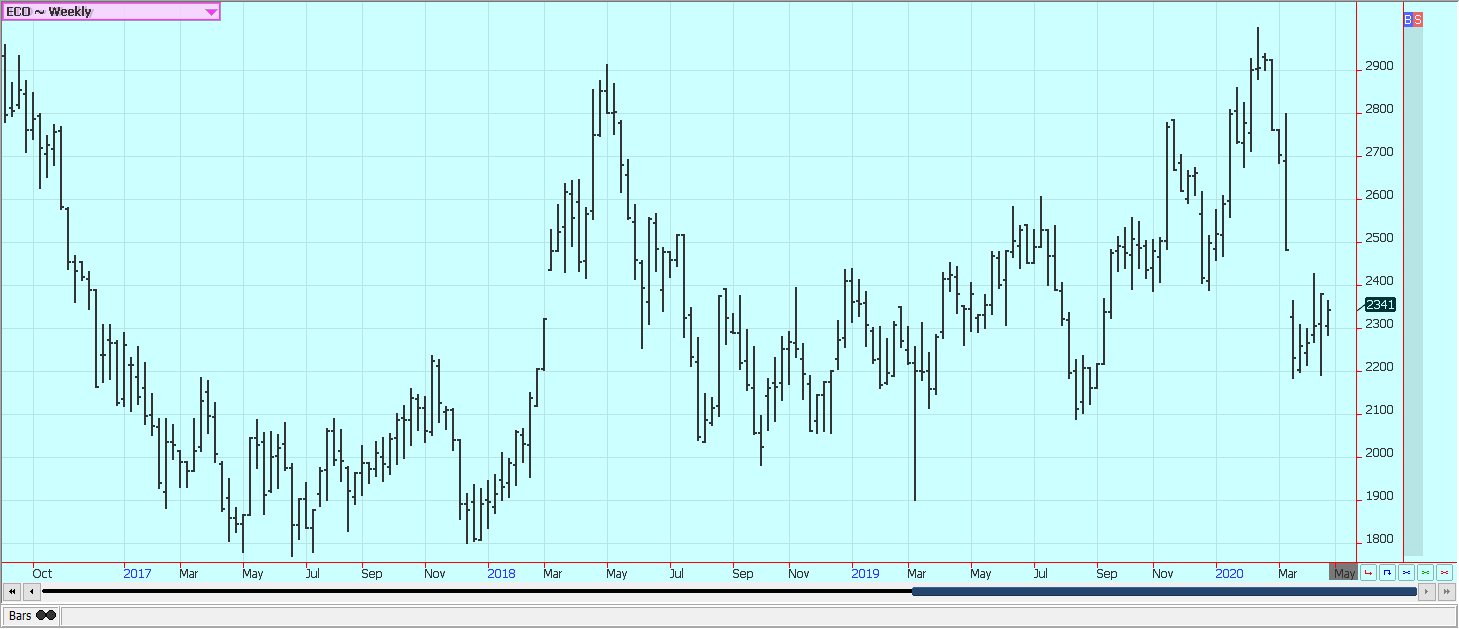1459x629 pixels.
Task: Click the highlighted May date label
Action: click(x=1343, y=573)
